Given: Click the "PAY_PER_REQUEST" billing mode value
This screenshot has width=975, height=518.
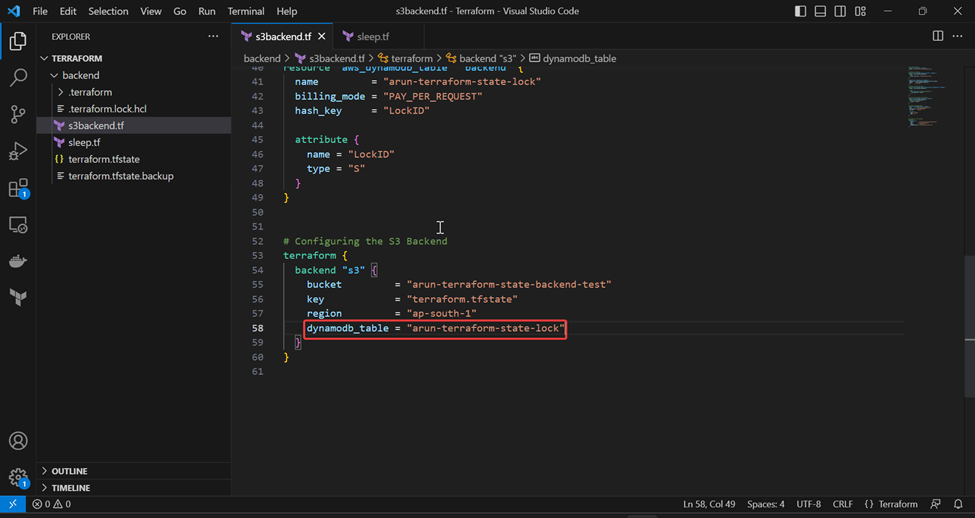Looking at the screenshot, I should point(433,96).
